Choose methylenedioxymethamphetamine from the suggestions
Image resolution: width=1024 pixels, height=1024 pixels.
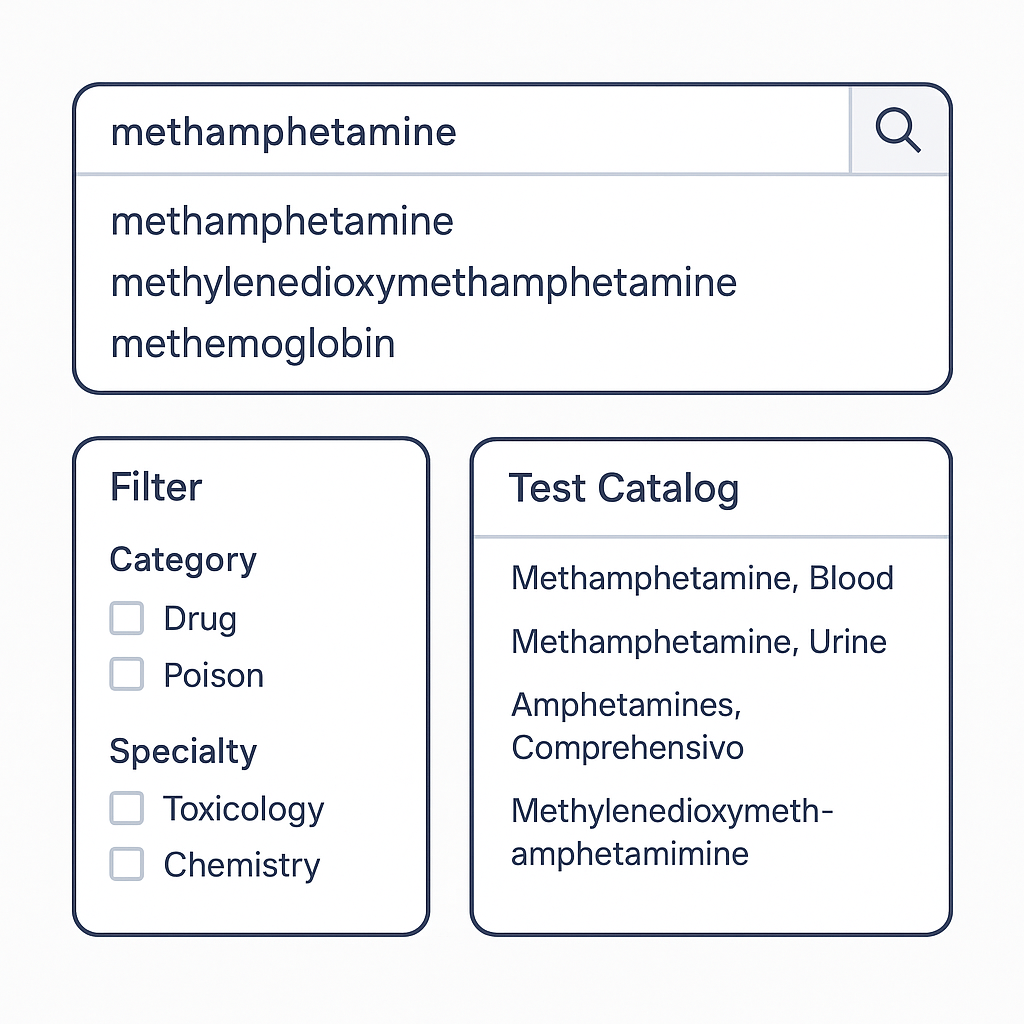(424, 284)
